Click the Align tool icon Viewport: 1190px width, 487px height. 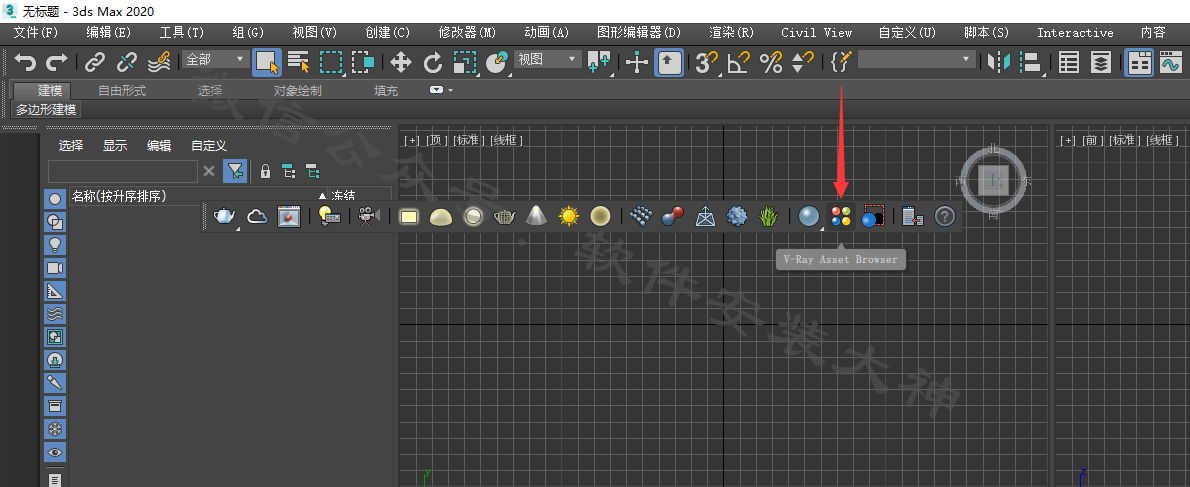coord(1031,62)
